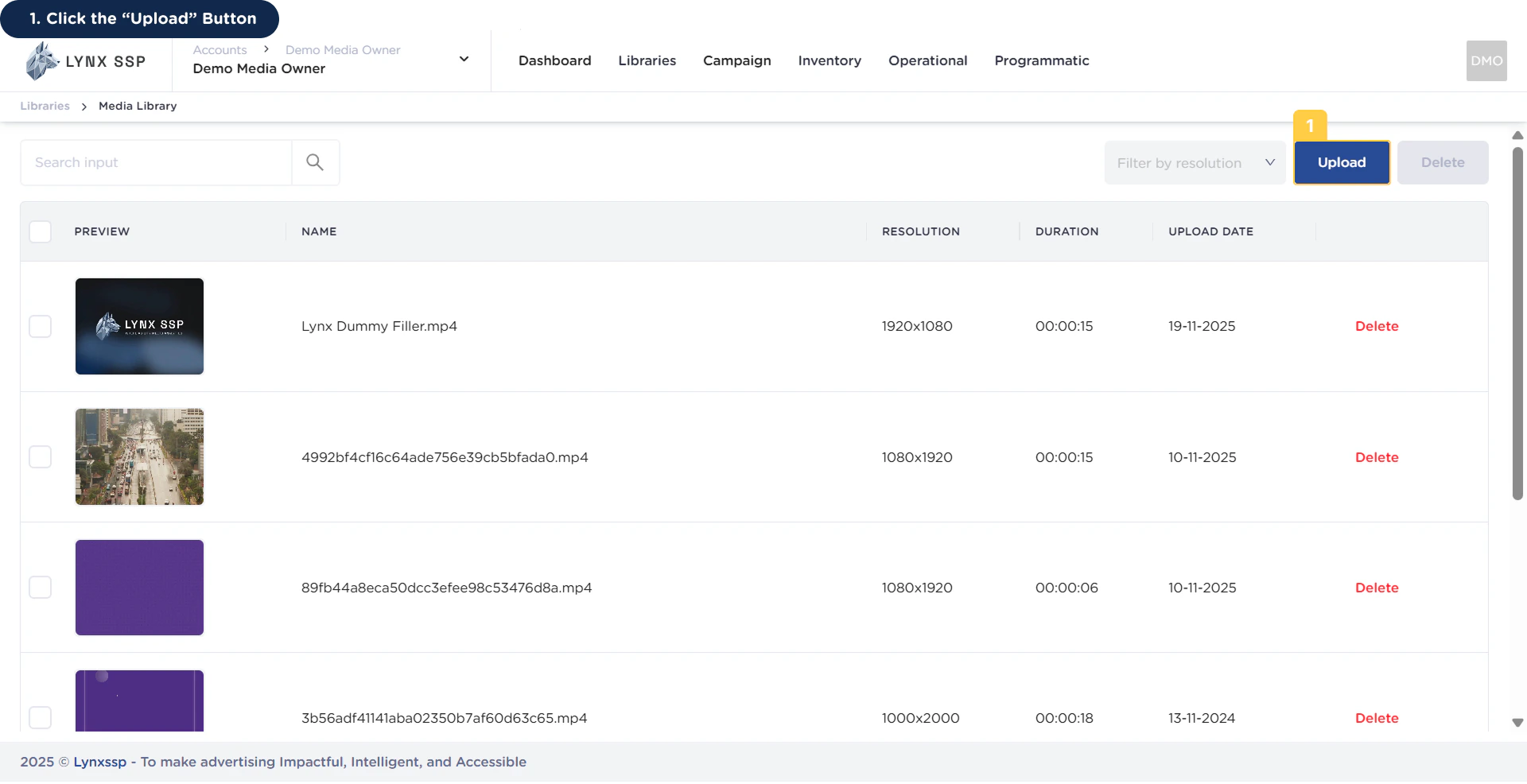Open the Operational menu
The height and width of the screenshot is (784, 1527).
tap(927, 61)
